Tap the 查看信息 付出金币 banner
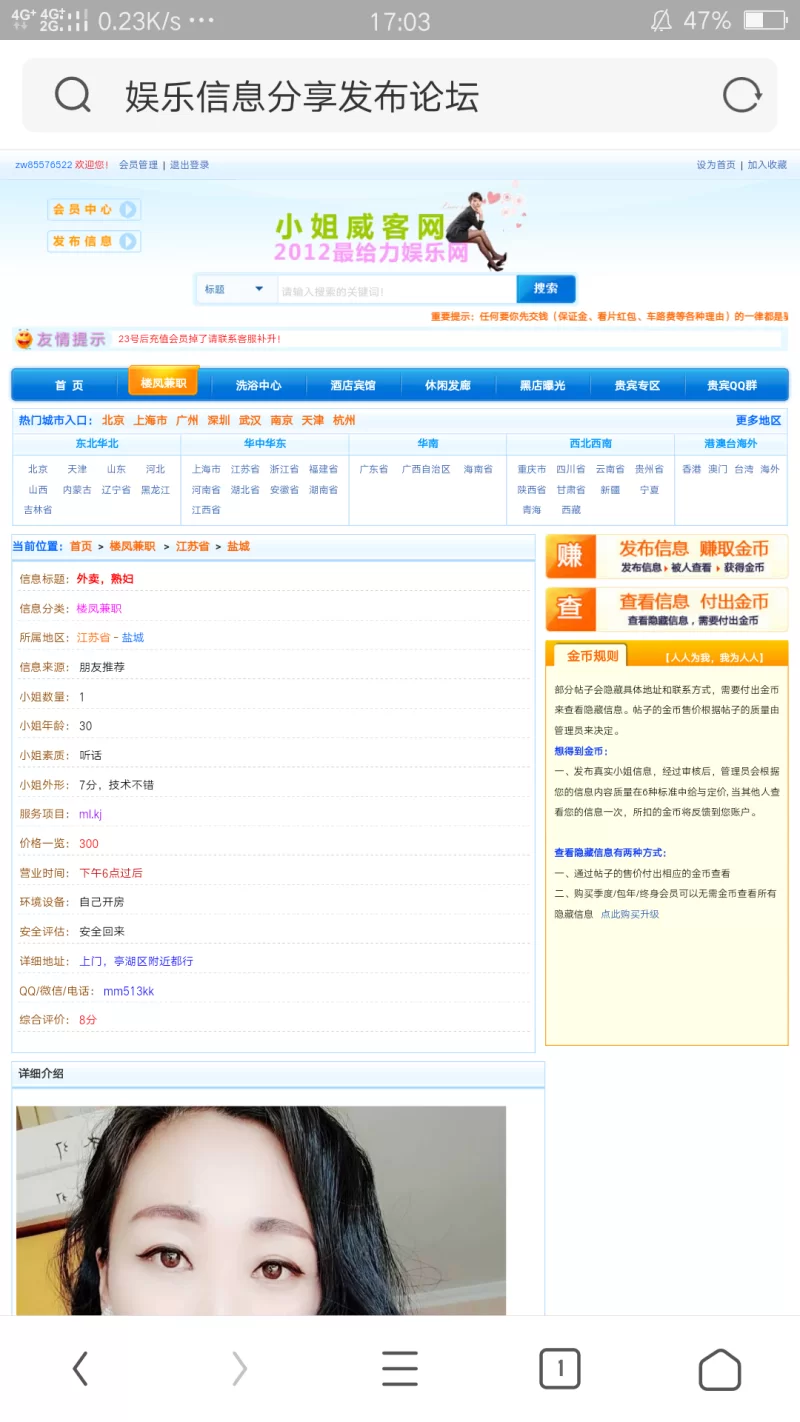Screen dimensions: 800x1422 coord(667,609)
